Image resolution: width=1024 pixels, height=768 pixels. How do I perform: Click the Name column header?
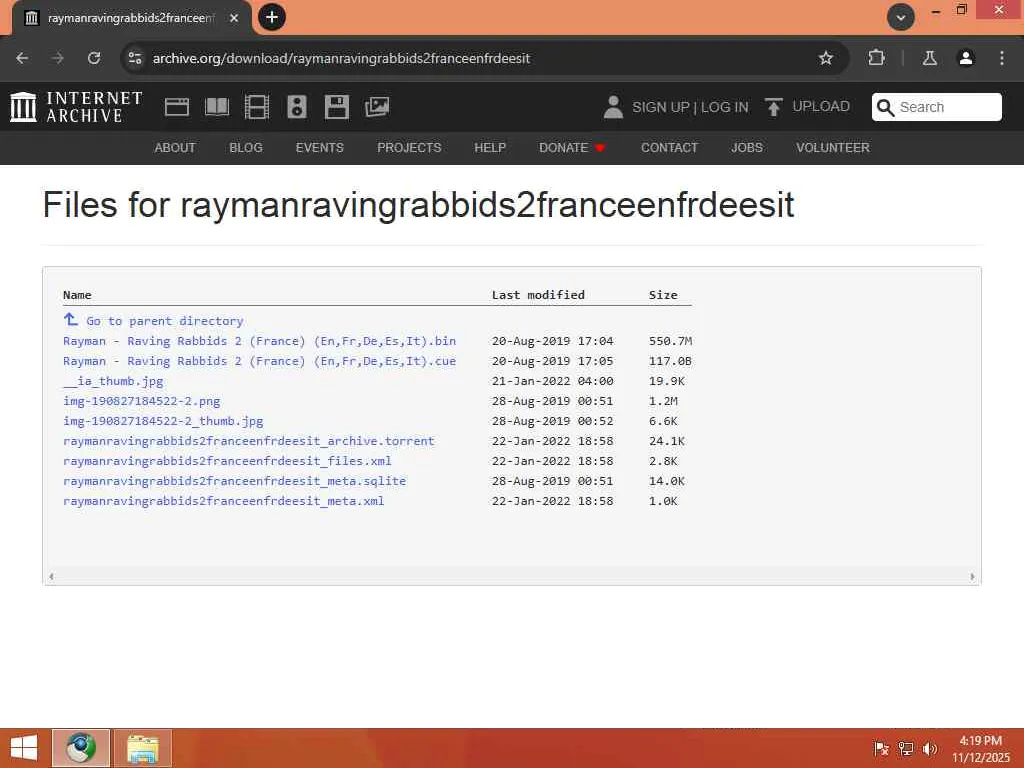[77, 295]
